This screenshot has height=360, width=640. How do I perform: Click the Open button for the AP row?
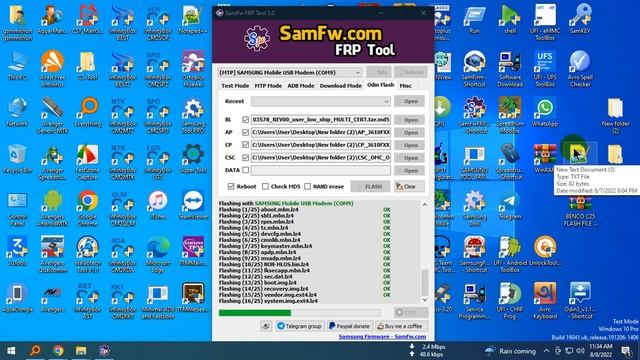click(409, 132)
